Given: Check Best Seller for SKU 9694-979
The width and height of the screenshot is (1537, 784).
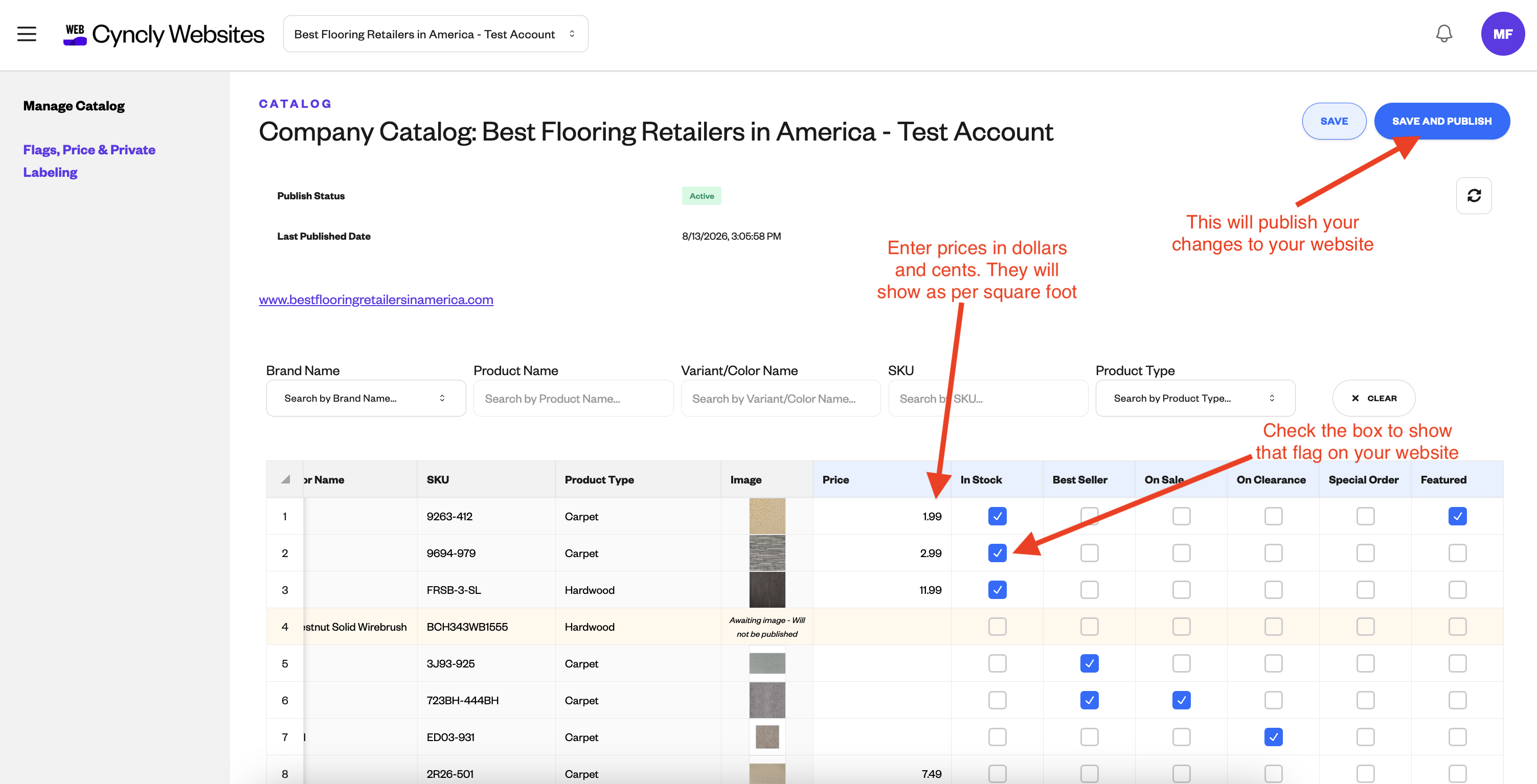Looking at the screenshot, I should 1089,554.
